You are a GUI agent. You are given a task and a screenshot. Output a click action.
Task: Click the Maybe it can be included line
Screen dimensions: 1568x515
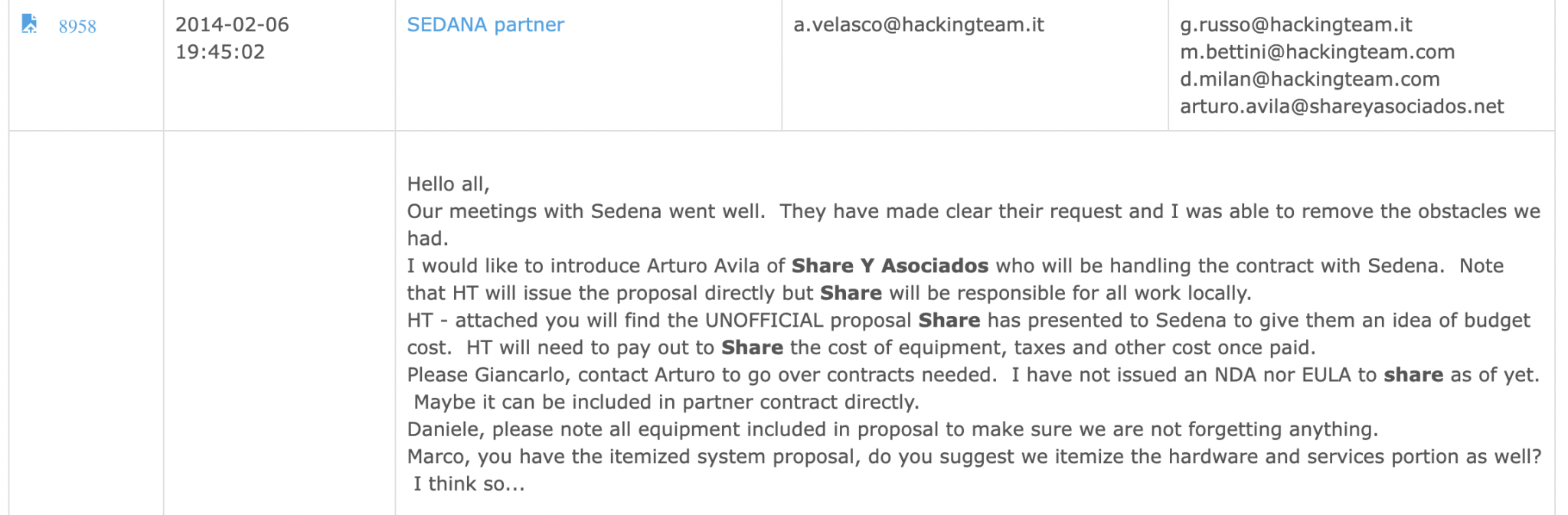666,403
